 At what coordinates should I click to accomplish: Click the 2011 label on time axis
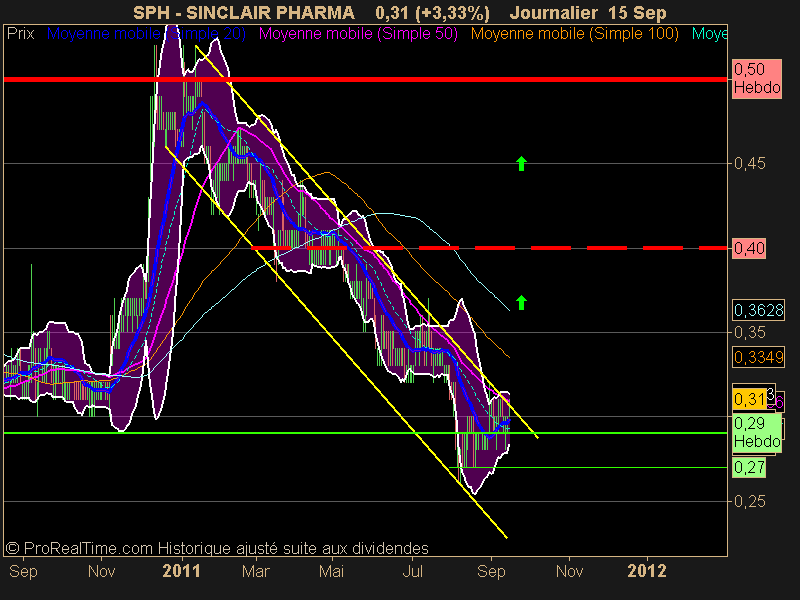181,570
